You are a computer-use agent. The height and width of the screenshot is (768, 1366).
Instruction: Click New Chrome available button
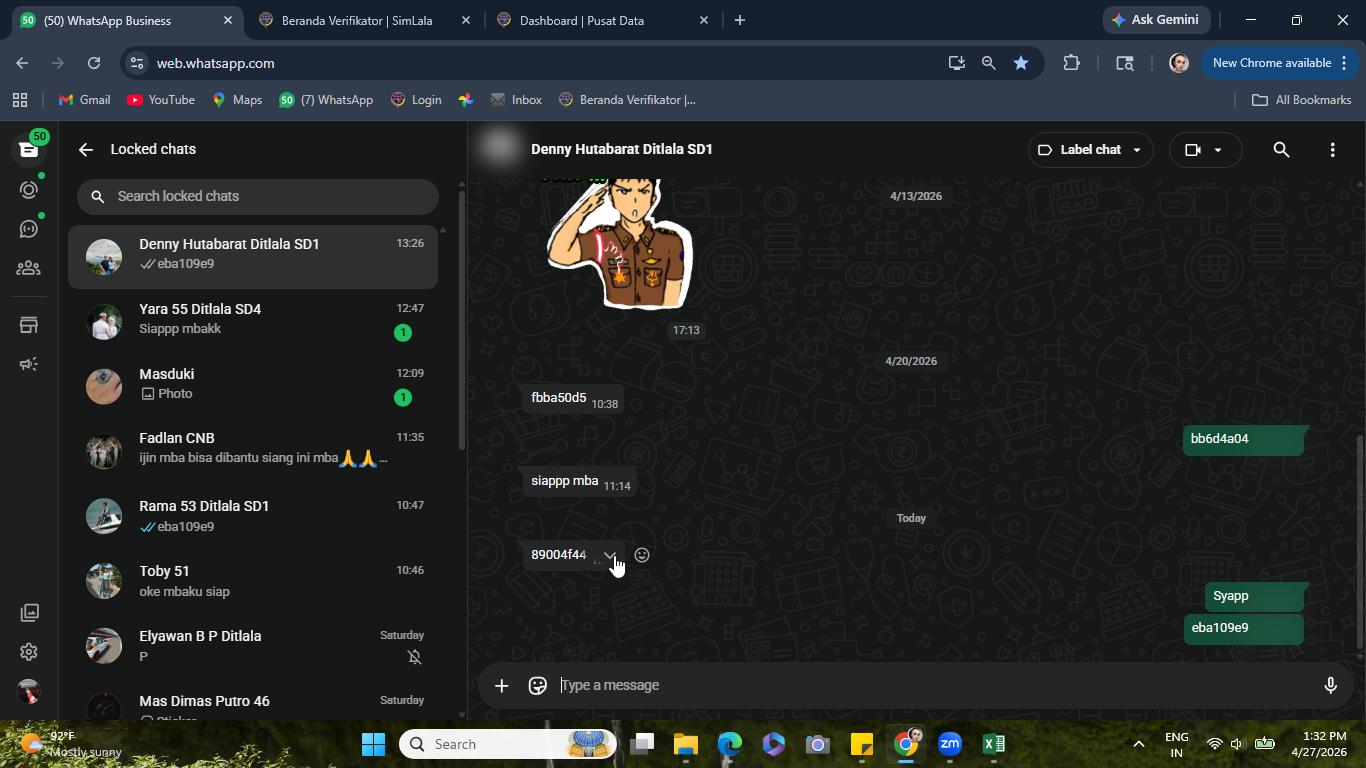(1280, 63)
